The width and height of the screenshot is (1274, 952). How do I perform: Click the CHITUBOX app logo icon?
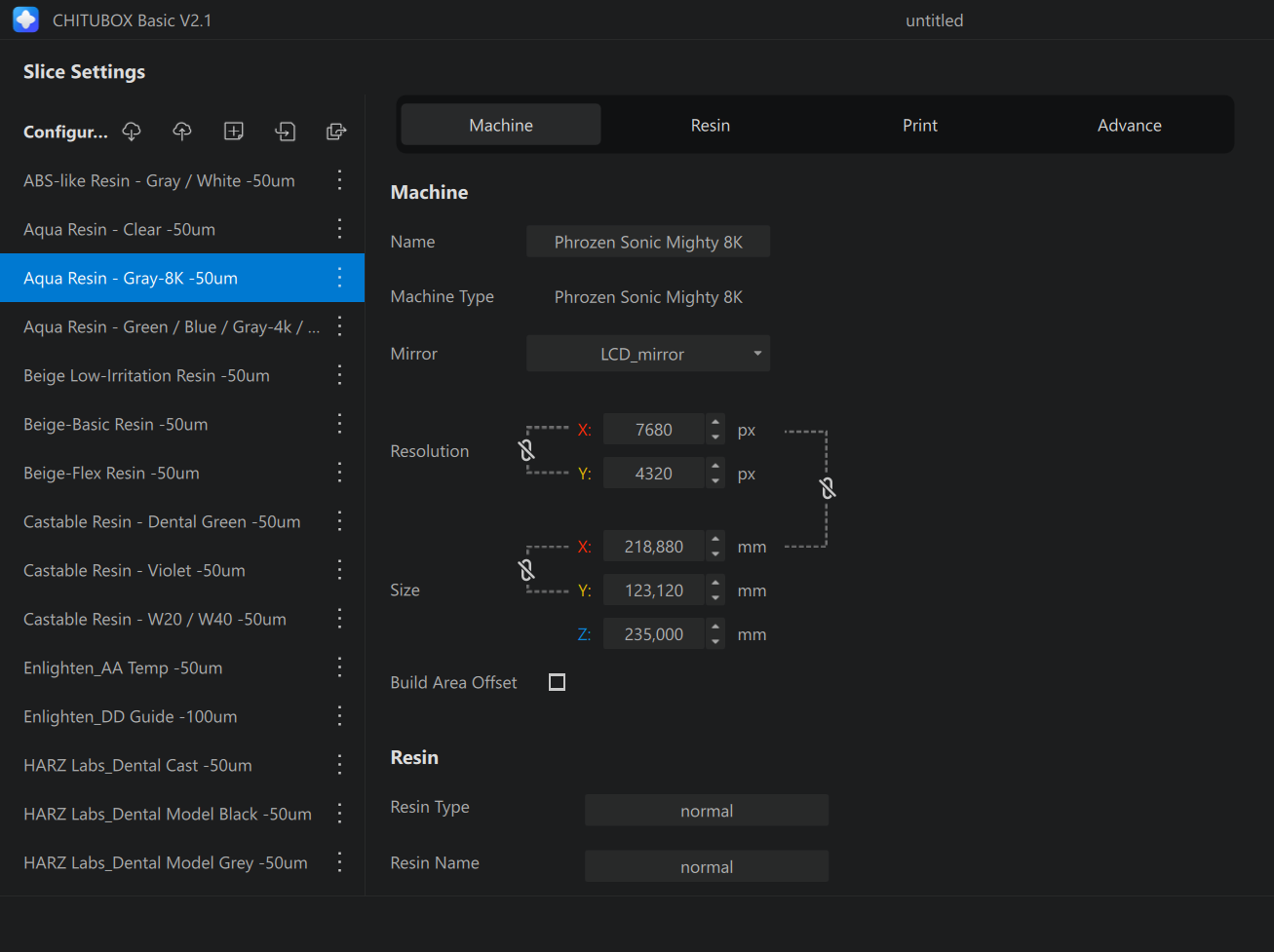tap(26, 19)
